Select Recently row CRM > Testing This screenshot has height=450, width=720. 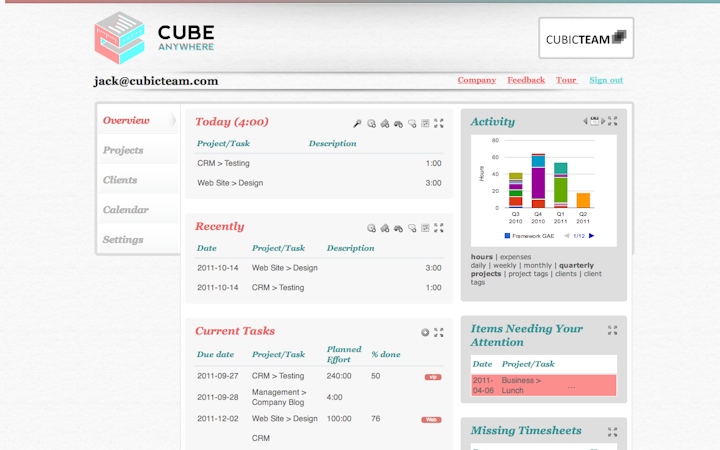319,287
